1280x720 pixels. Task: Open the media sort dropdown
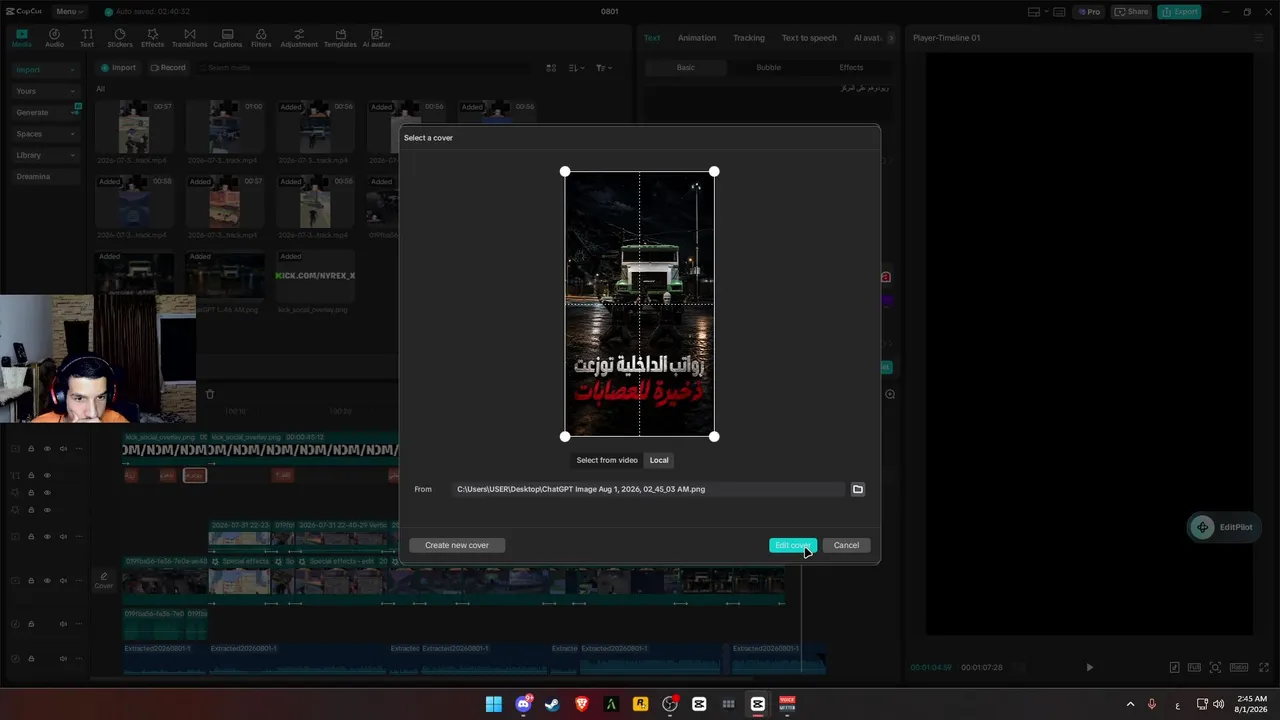point(576,68)
